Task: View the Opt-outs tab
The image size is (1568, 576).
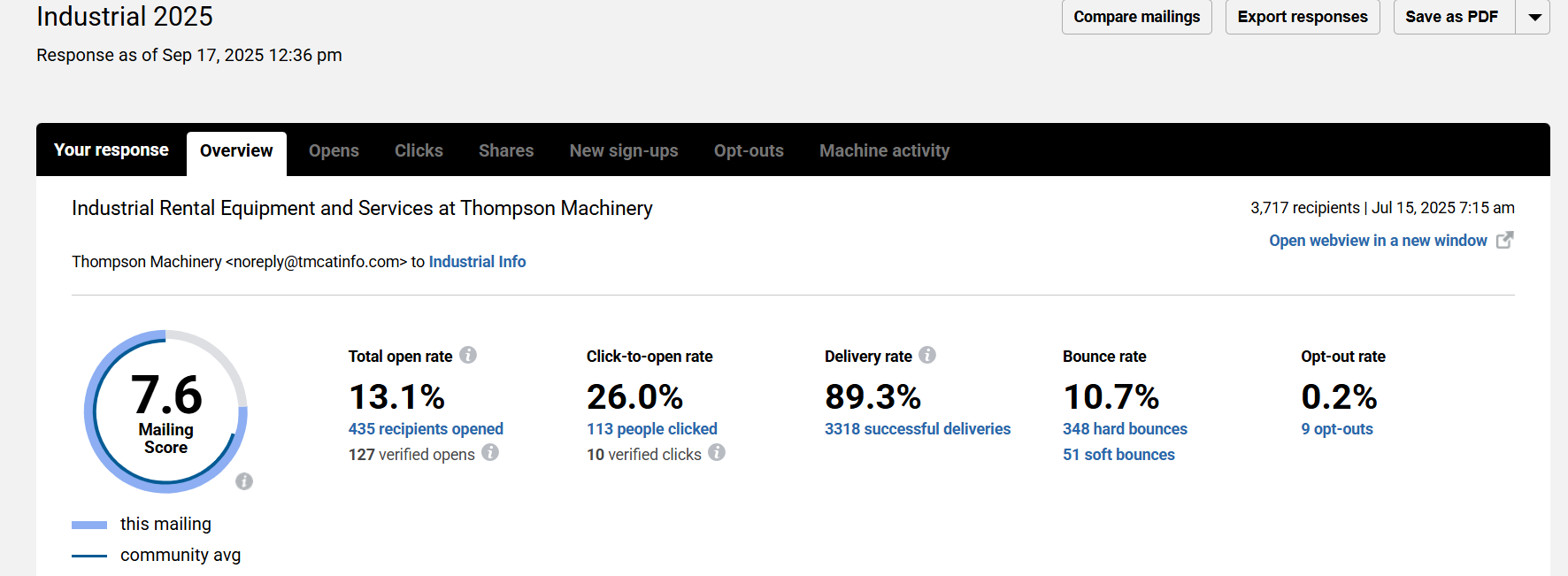Action: tap(749, 150)
